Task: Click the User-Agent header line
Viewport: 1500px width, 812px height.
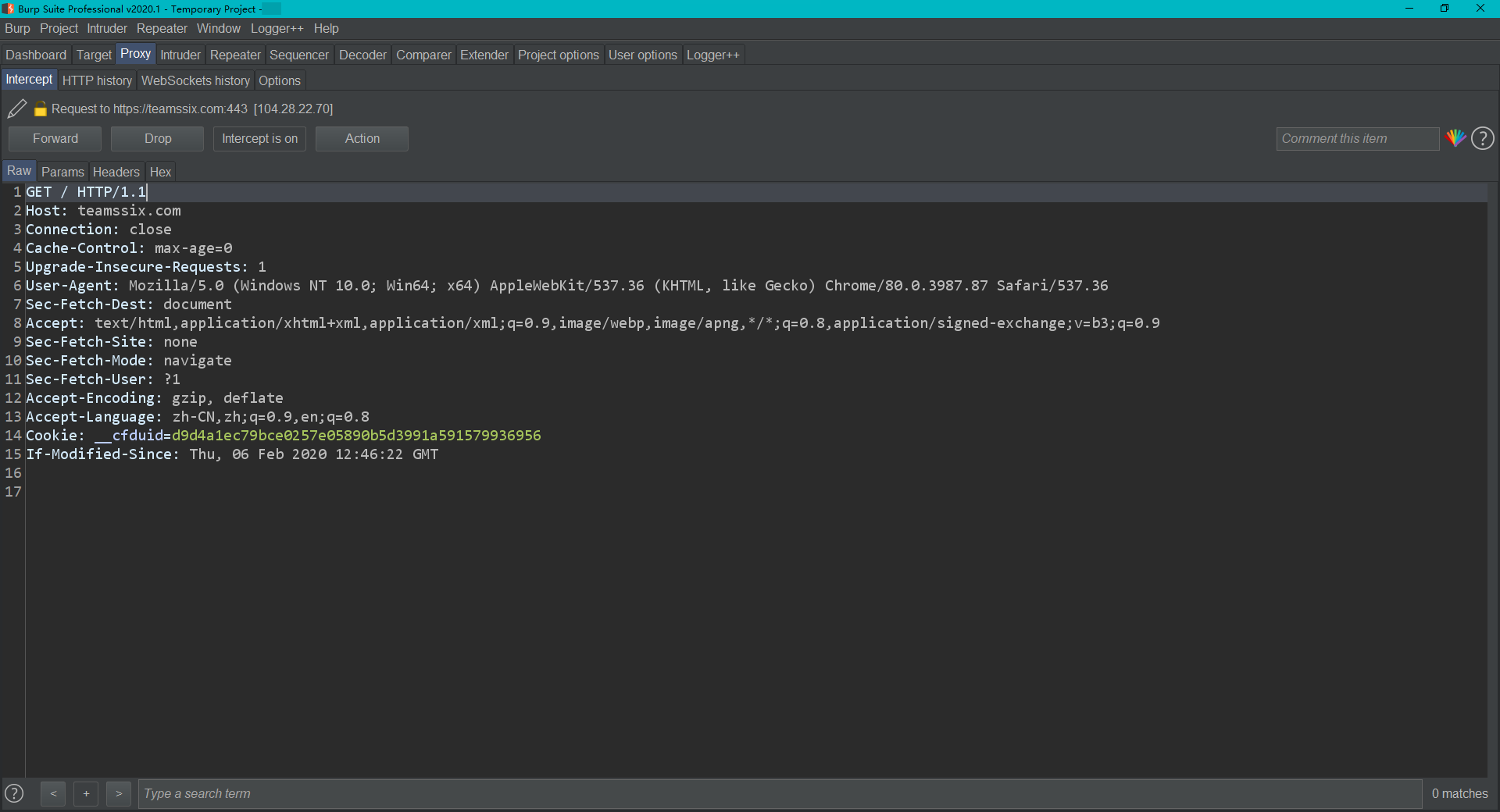Action: [x=567, y=286]
